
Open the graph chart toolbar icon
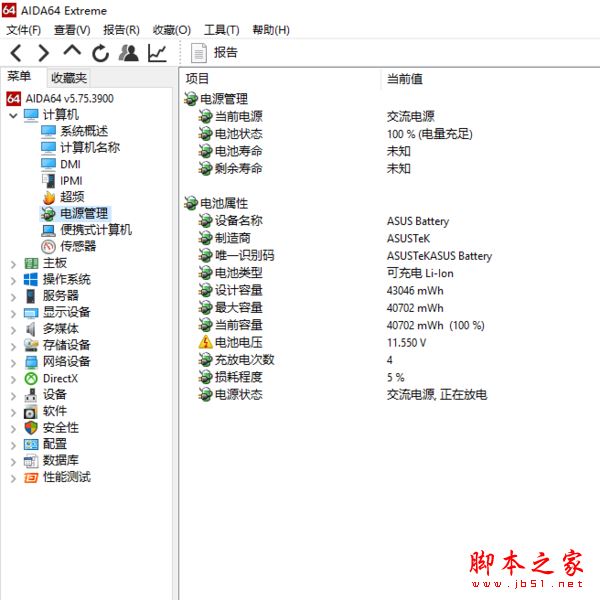coord(157,53)
